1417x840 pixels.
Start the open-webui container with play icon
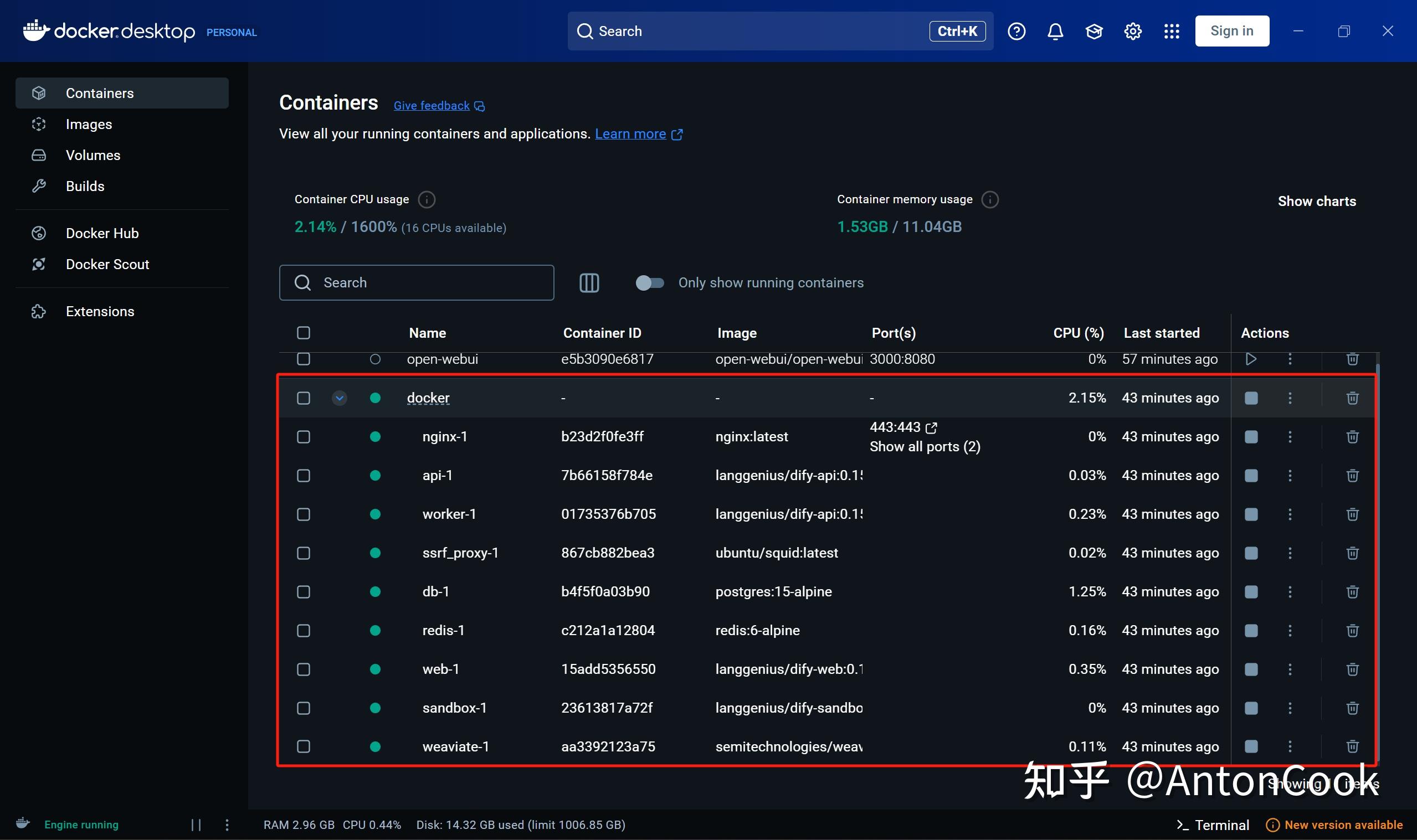[1251, 359]
